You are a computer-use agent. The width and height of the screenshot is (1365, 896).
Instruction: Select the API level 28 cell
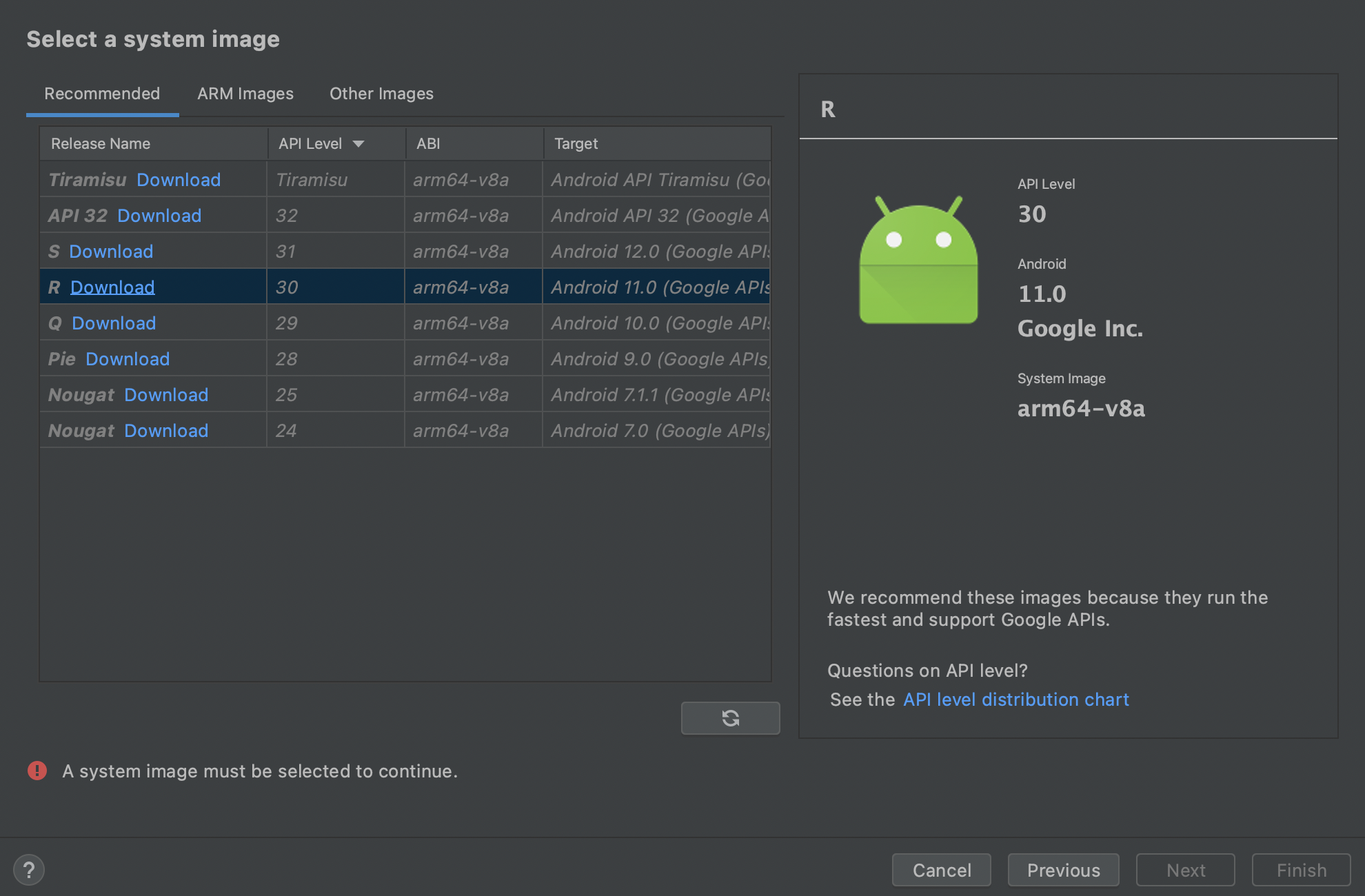pos(336,359)
